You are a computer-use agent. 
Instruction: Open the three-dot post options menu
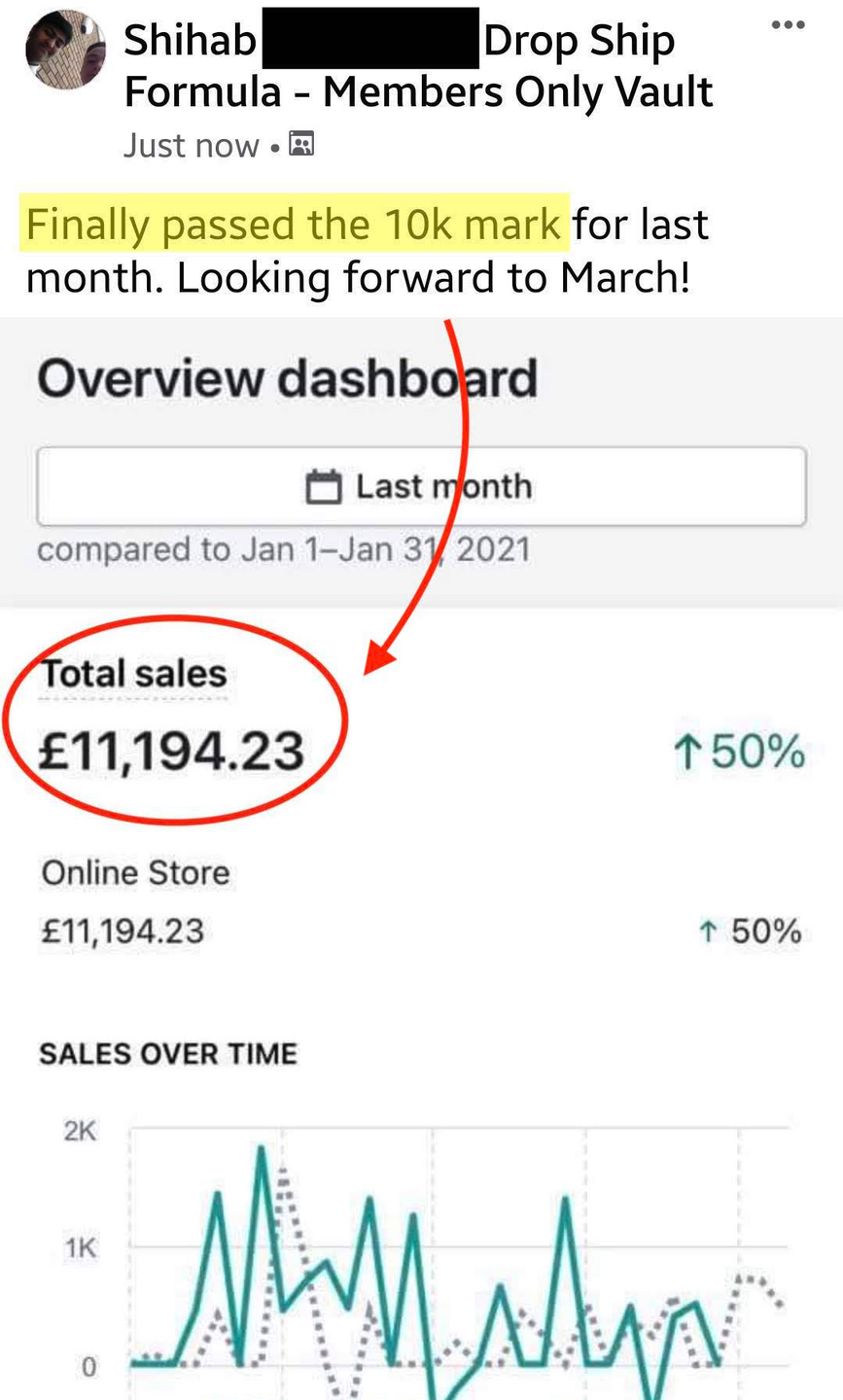pos(787,24)
